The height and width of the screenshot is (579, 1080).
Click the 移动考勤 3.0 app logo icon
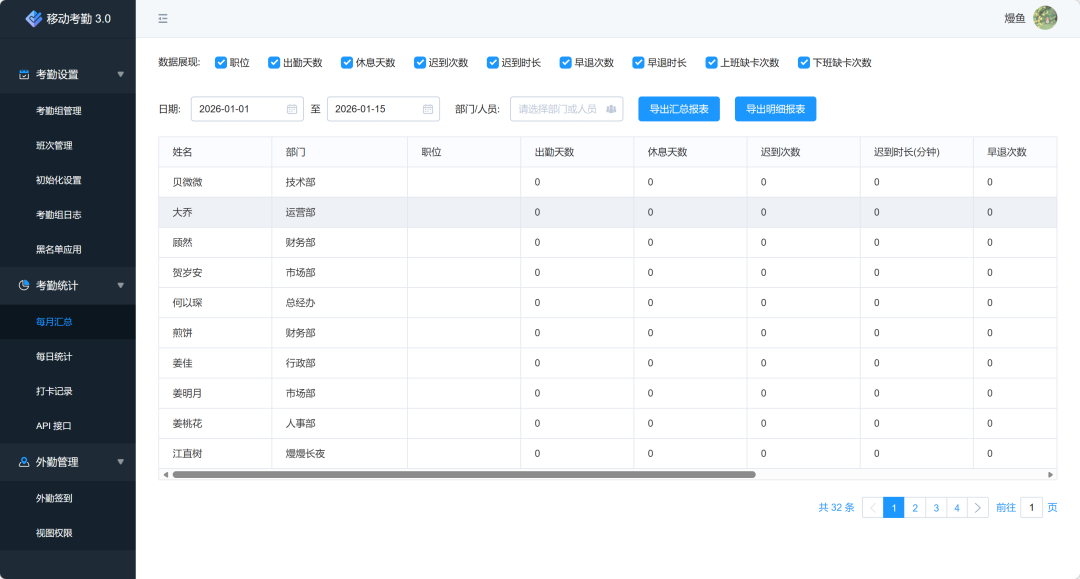32,18
